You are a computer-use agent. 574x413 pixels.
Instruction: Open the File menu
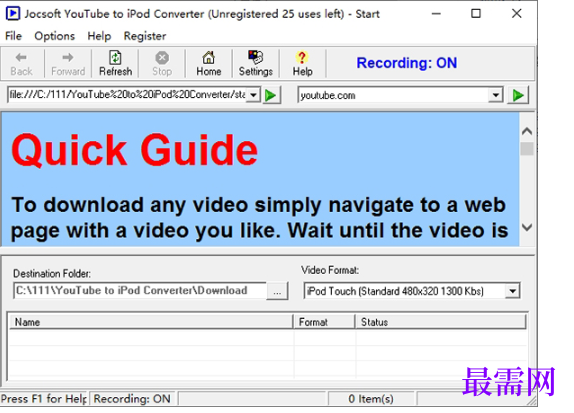pos(14,36)
